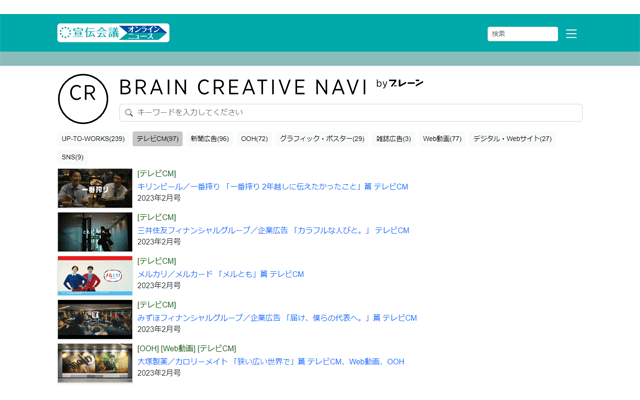Select the SNS(9) tab
Image resolution: width=640 pixels, height=400 pixels.
tap(73, 157)
